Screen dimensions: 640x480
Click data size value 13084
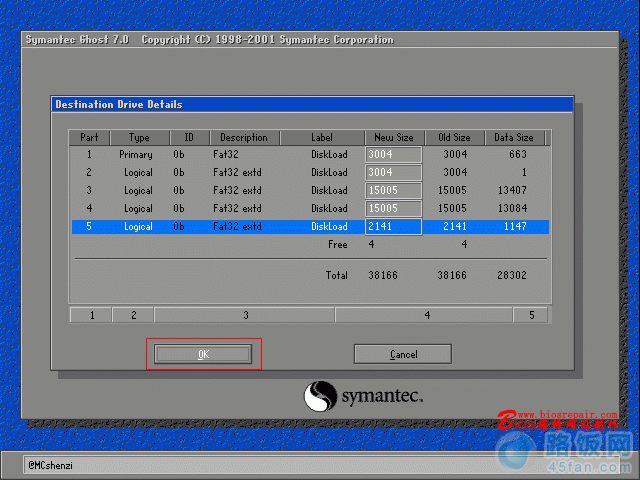coord(512,208)
